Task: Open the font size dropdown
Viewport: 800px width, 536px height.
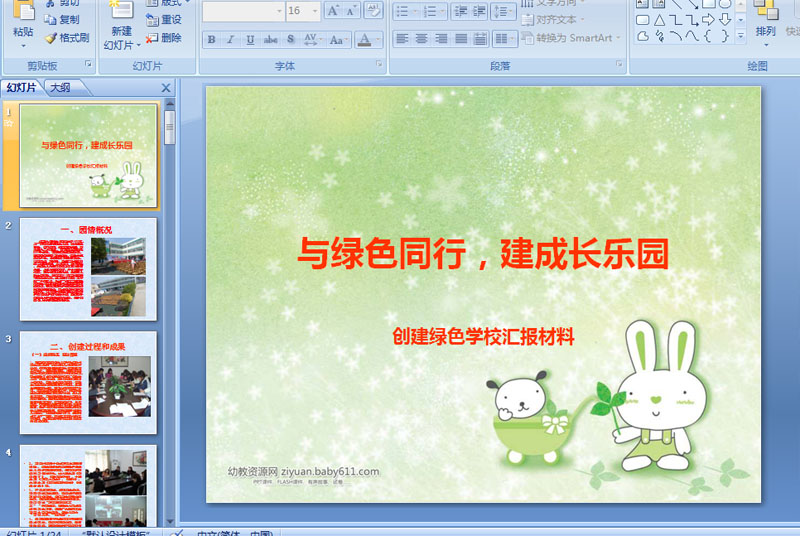Action: coord(314,11)
